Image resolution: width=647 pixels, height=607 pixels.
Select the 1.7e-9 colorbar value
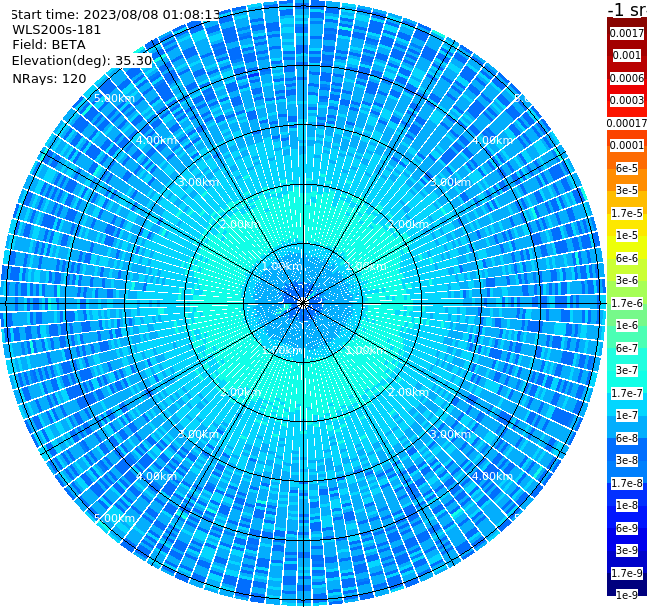point(627,573)
